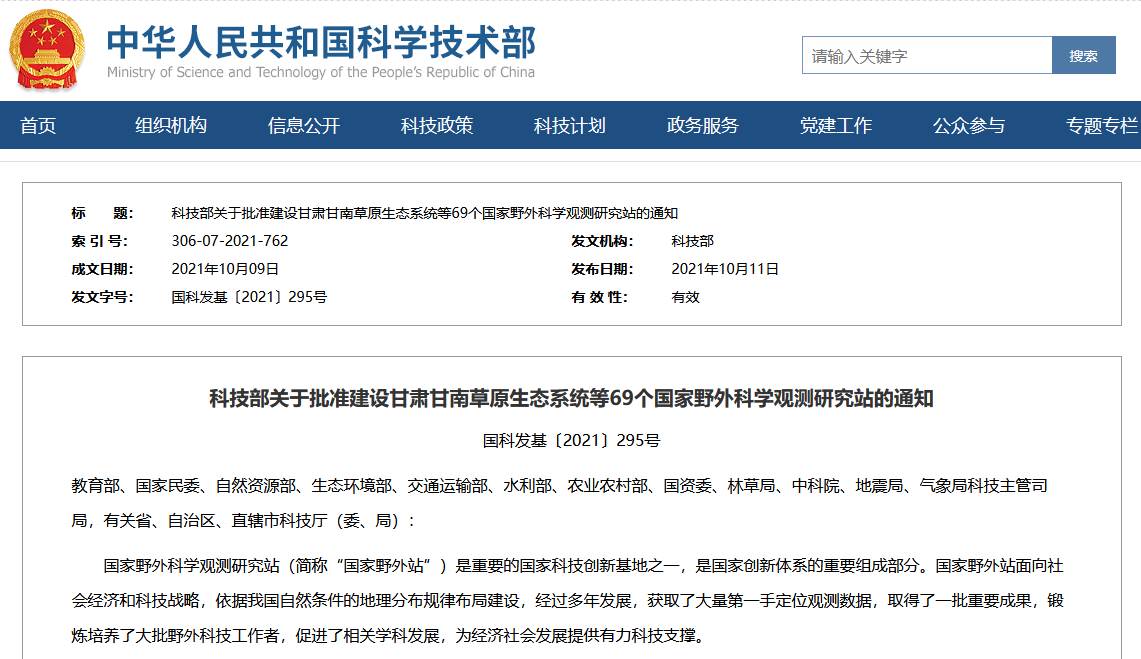Open the 科技政策 menu item
This screenshot has width=1141, height=659.
[437, 126]
